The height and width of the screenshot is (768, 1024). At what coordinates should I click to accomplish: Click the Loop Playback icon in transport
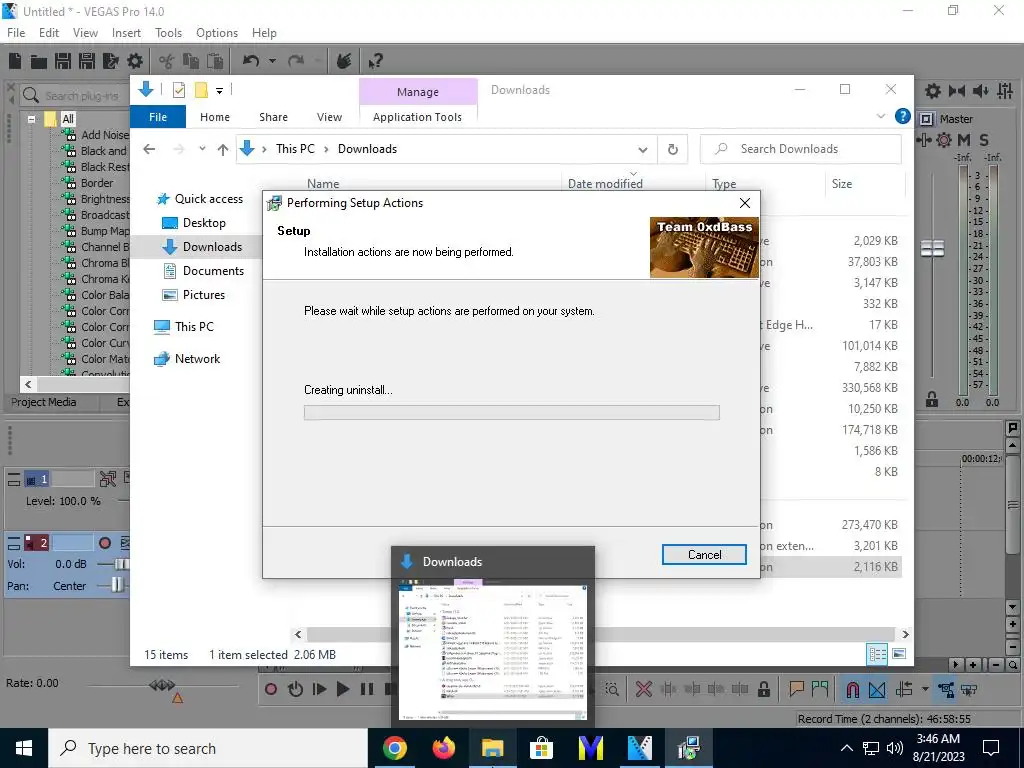[295, 689]
